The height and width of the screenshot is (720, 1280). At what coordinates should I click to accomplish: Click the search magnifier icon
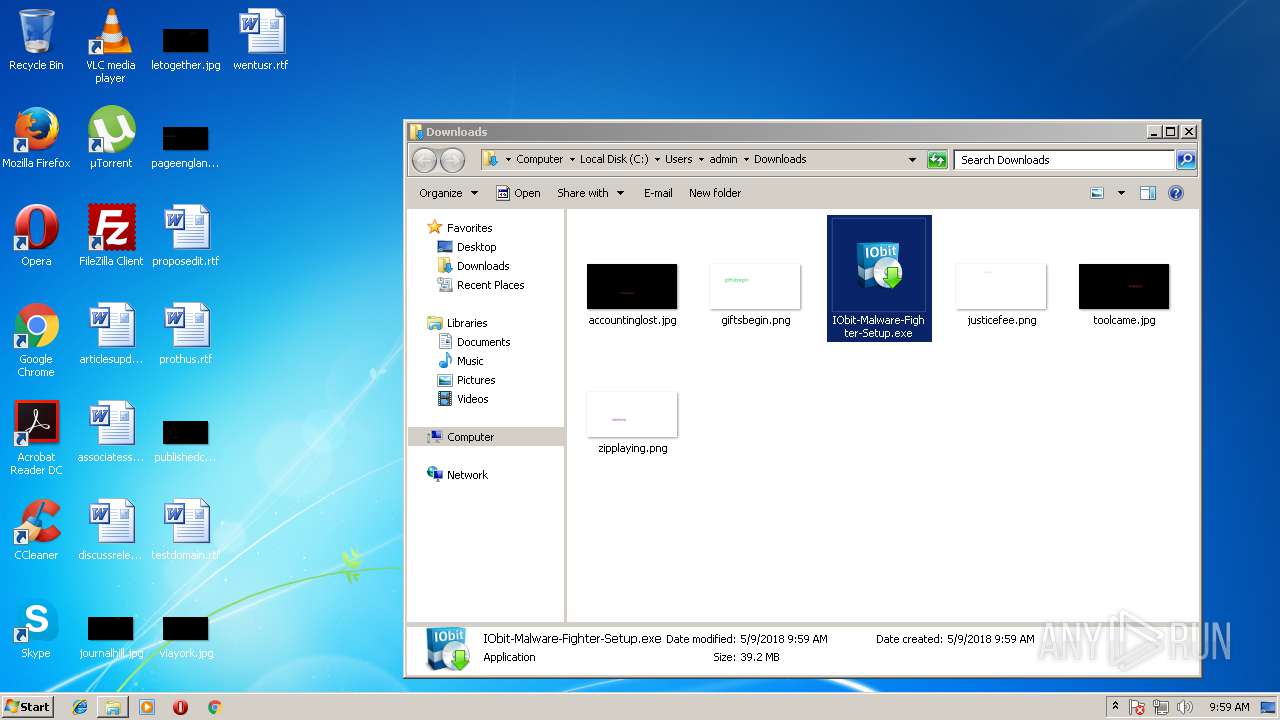pos(1186,160)
